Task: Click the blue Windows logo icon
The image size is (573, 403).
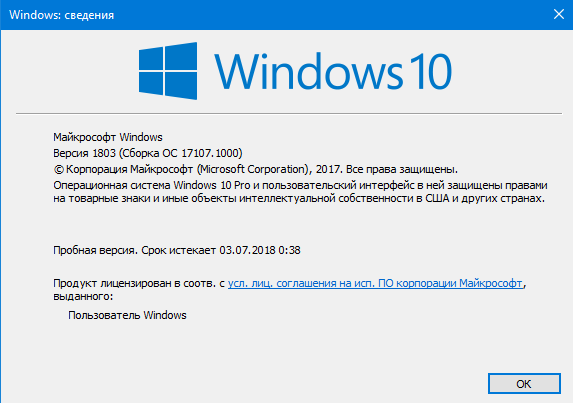Action: tap(168, 71)
